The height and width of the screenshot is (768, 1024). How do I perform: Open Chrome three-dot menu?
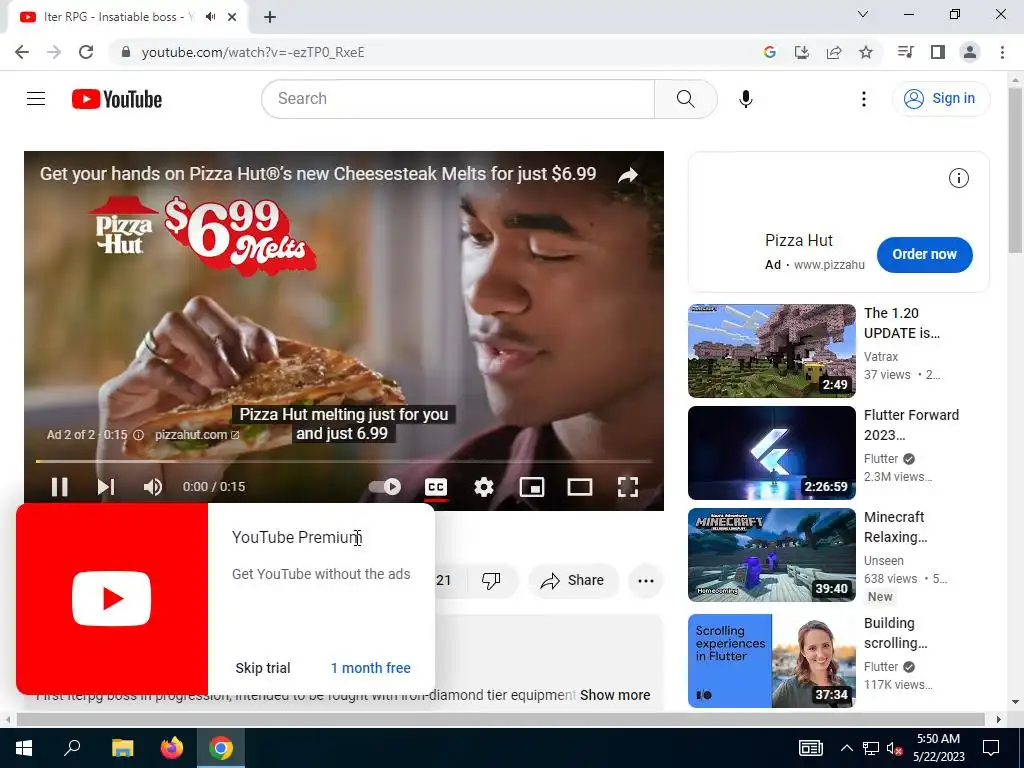tap(1002, 52)
